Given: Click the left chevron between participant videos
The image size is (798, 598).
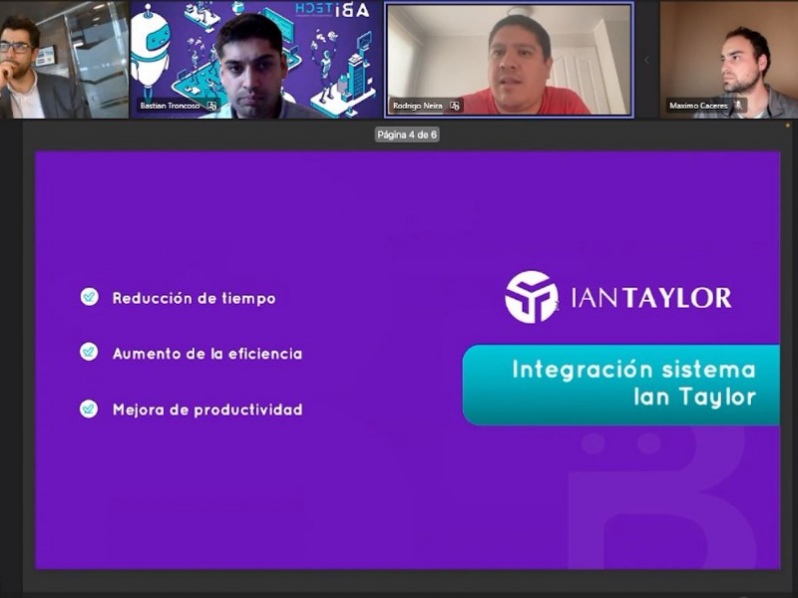Looking at the screenshot, I should [646, 60].
